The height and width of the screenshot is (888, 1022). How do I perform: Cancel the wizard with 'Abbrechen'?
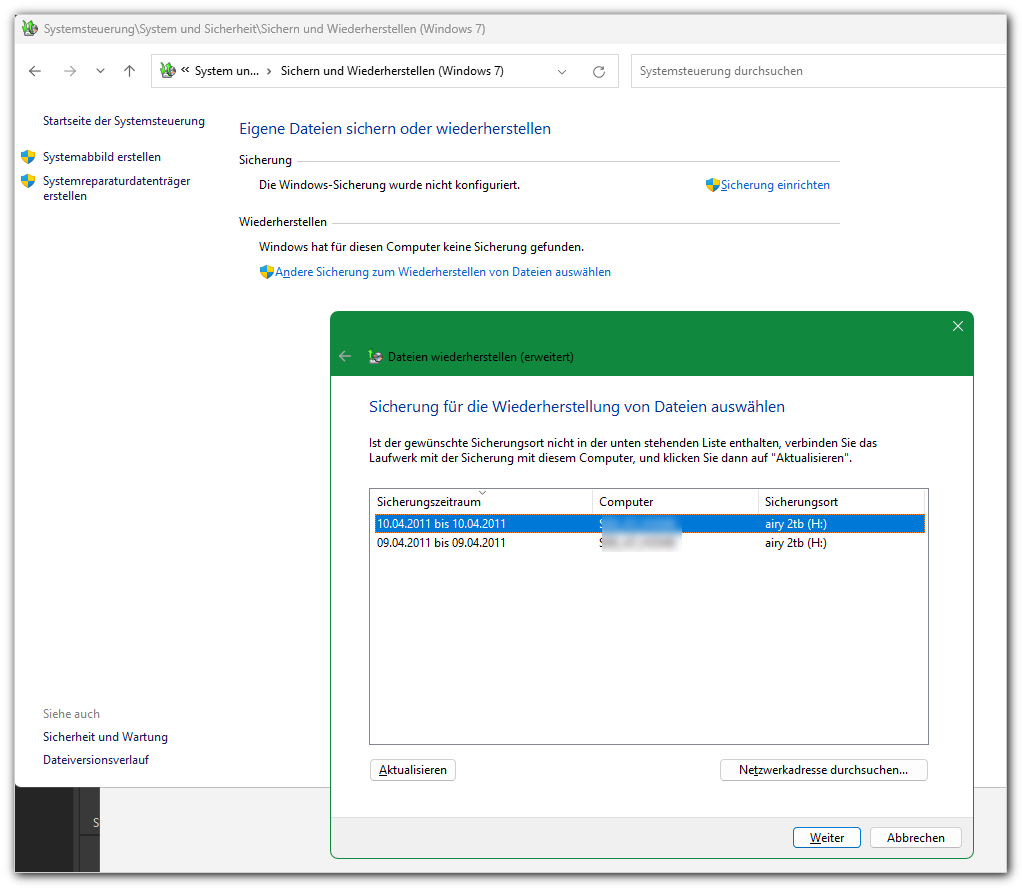pyautogui.click(x=915, y=838)
